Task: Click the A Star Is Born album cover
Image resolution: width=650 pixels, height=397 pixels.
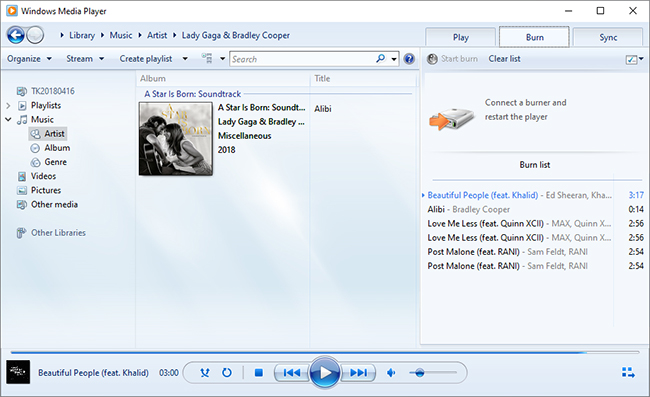Action: [x=176, y=139]
